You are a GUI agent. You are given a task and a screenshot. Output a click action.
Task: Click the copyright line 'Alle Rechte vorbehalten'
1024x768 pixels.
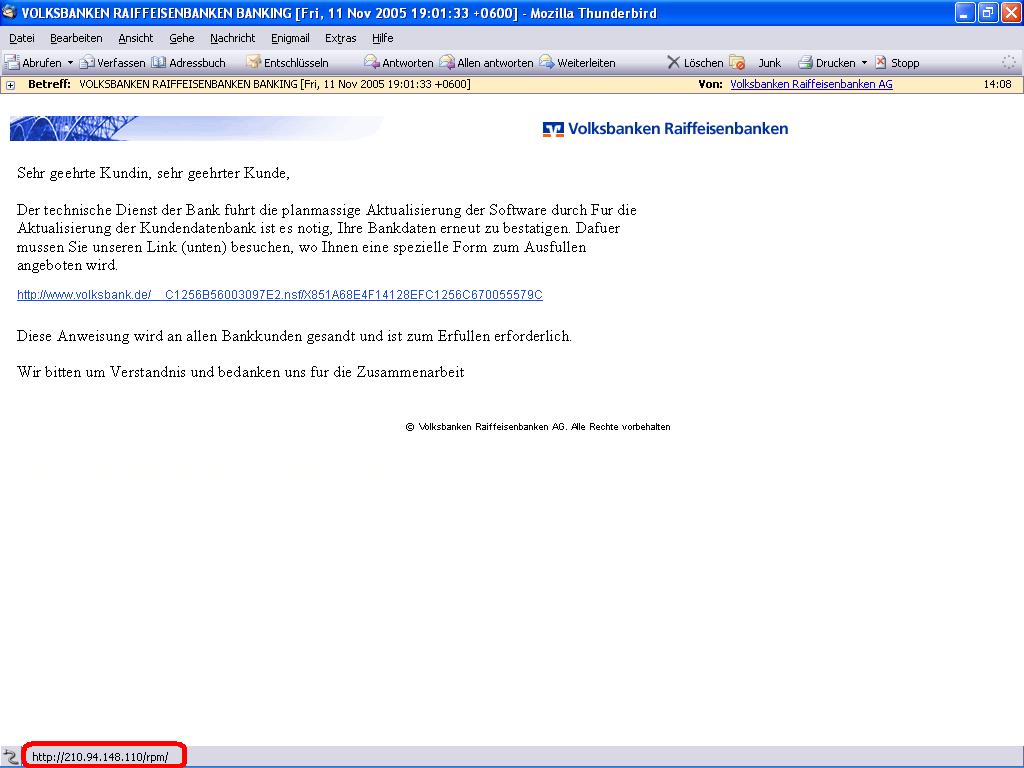click(538, 427)
